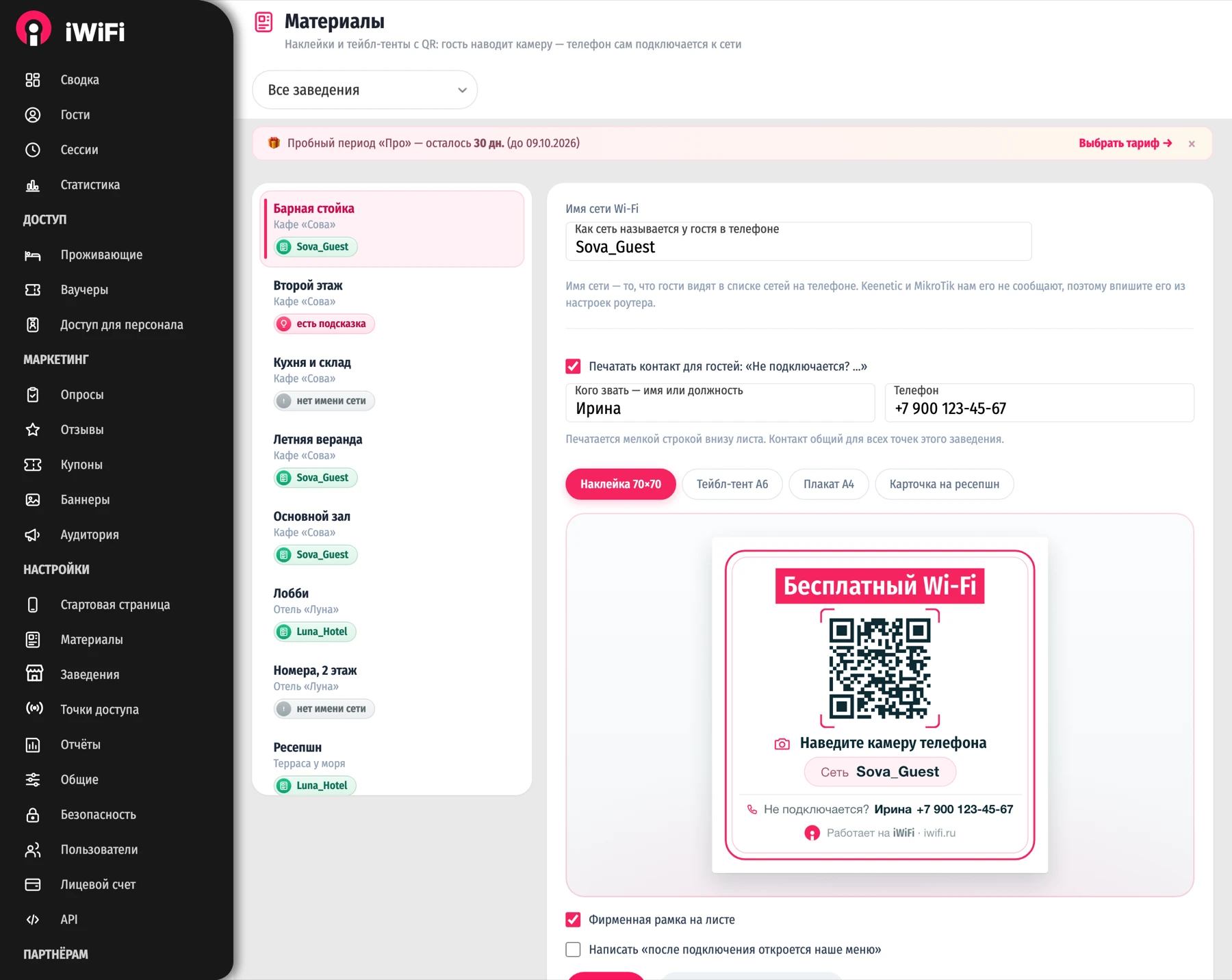This screenshot has width=1232, height=980.
Task: Open the Опросы clipboard icon
Action: [33, 395]
